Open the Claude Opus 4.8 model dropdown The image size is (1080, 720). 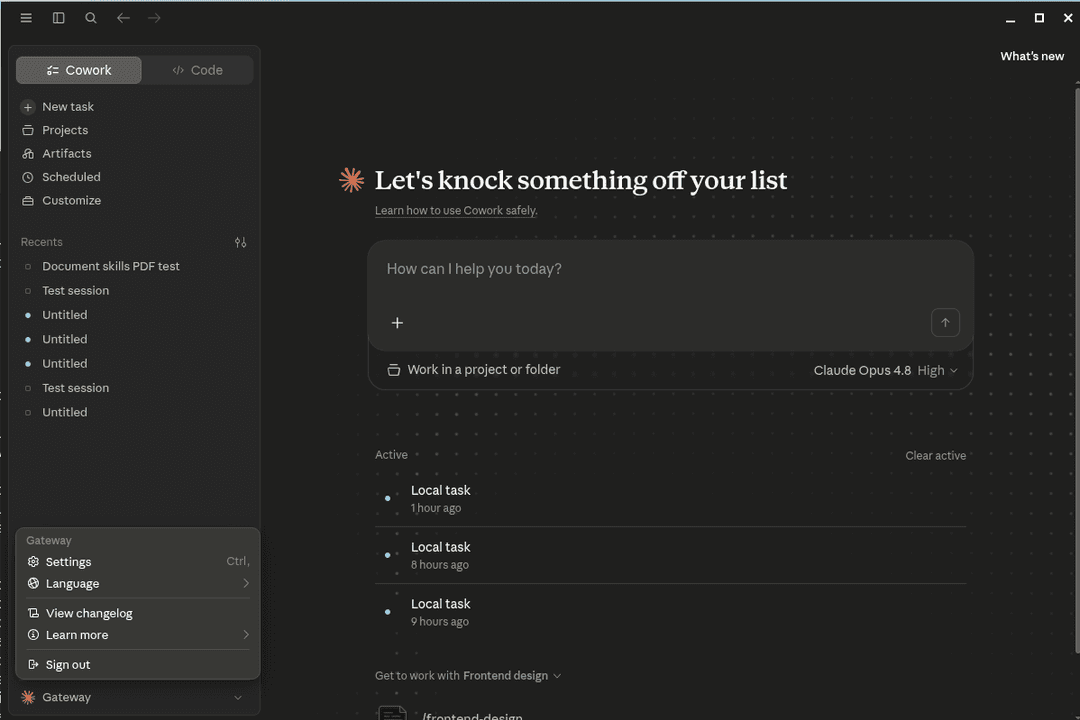click(x=885, y=371)
